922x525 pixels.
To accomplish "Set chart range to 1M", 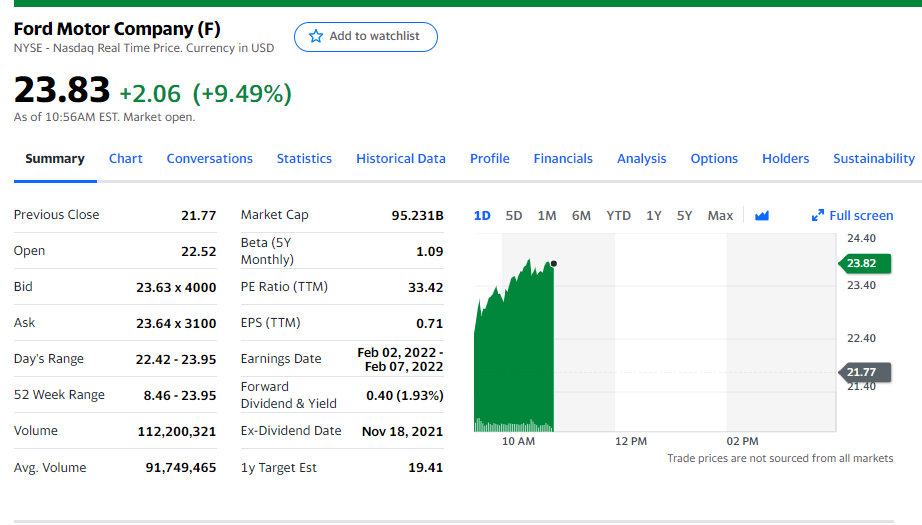I will [547, 216].
